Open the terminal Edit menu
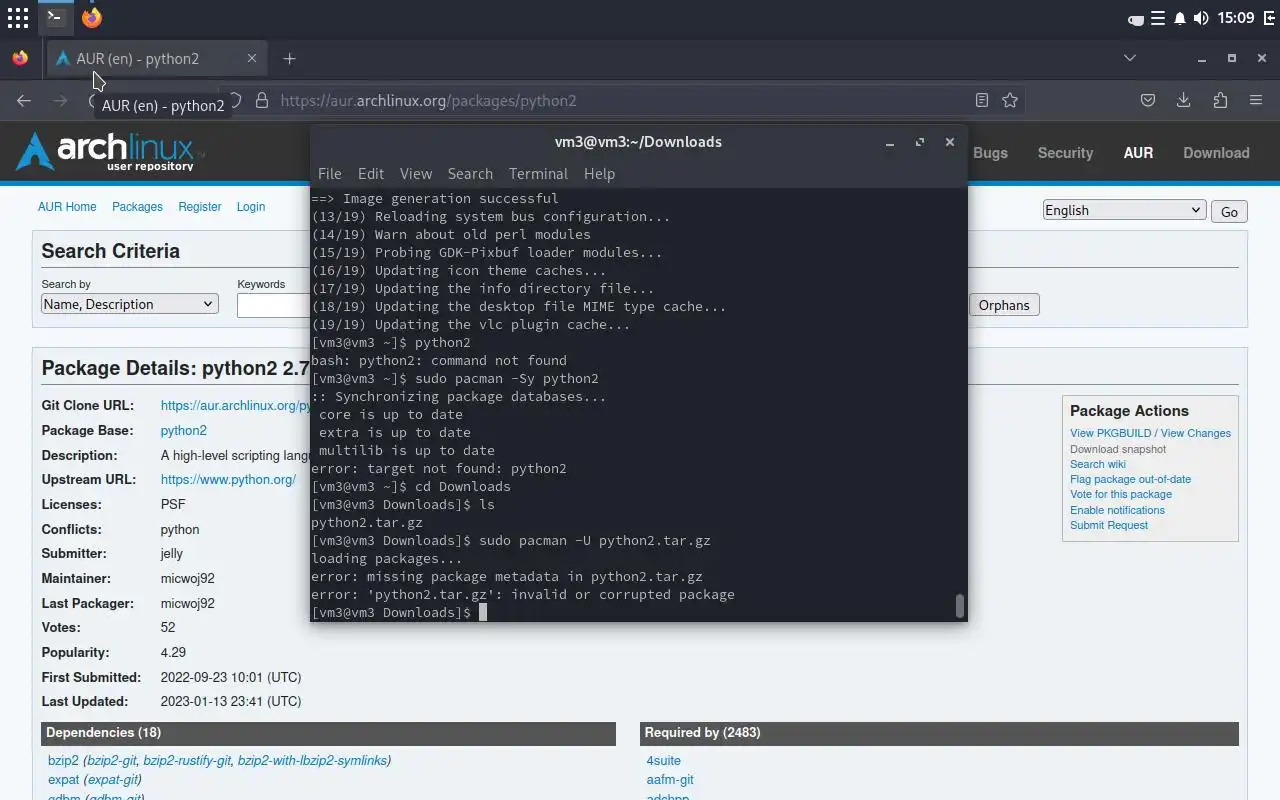Viewport: 1280px width, 800px height. coord(371,174)
